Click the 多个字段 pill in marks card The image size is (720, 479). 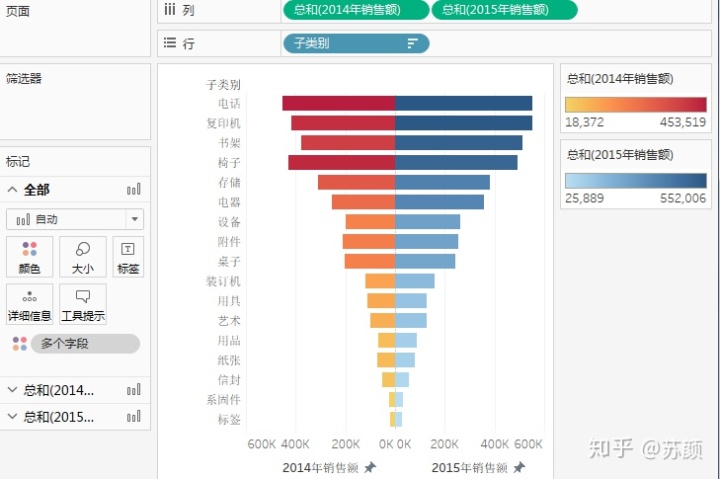(x=85, y=344)
